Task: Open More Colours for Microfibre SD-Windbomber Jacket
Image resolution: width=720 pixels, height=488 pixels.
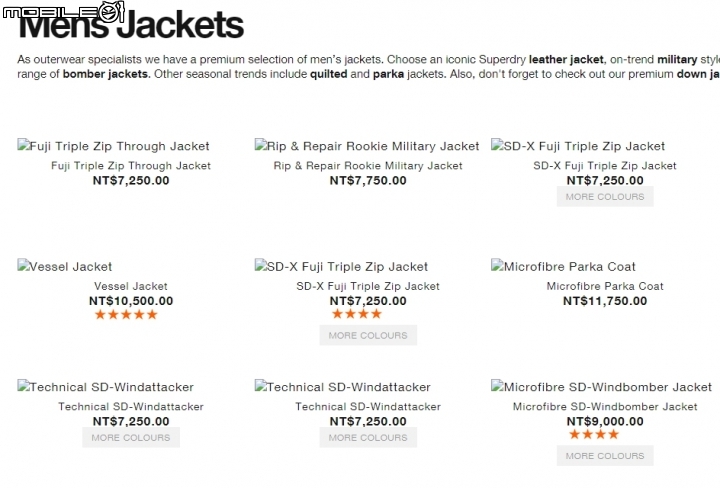Action: coord(605,456)
